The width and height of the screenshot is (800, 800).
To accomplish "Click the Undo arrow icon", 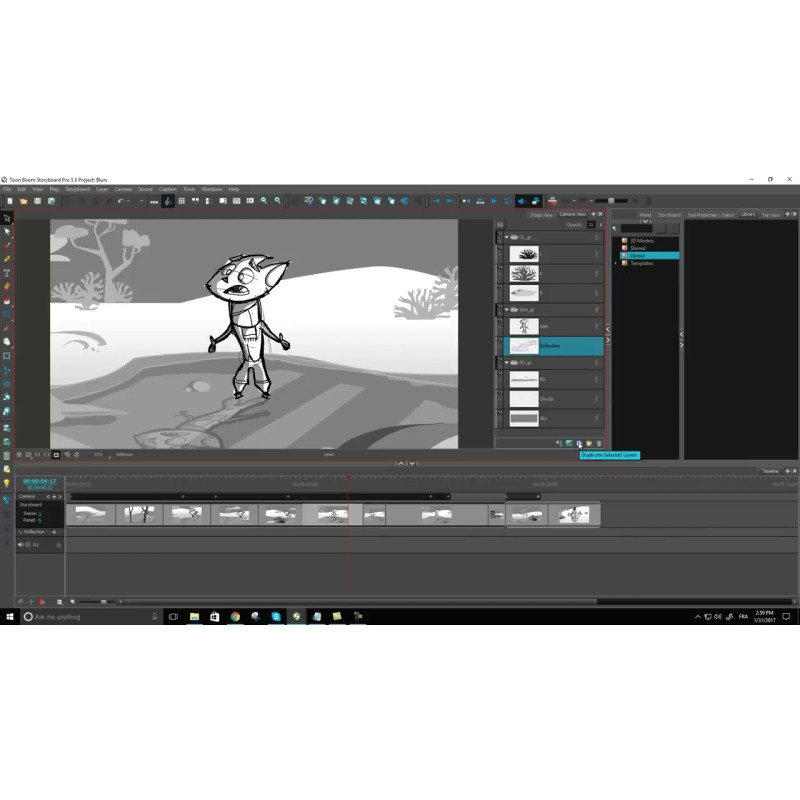I will coord(120,201).
